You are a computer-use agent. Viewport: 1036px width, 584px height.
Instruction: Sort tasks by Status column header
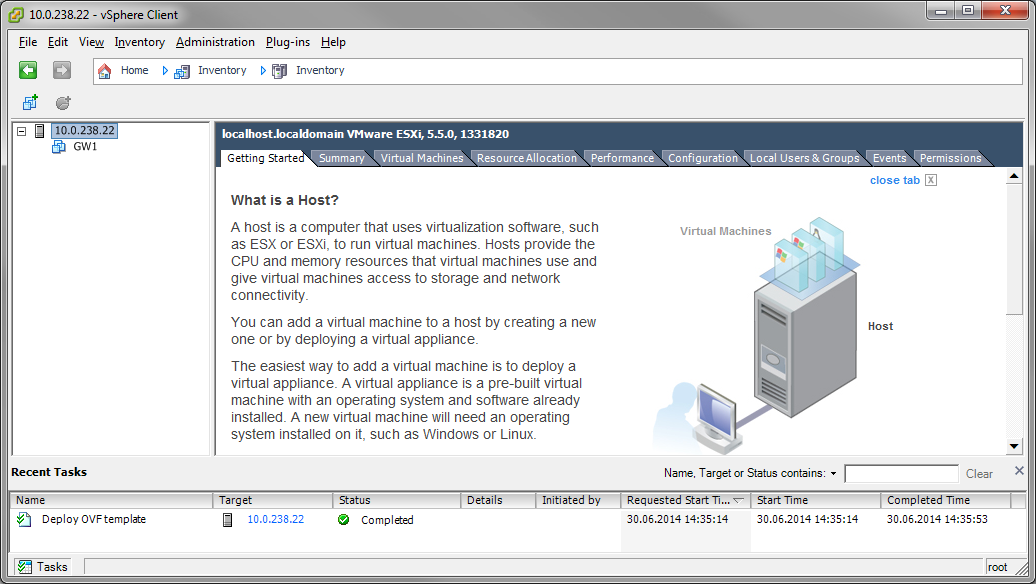[396, 500]
